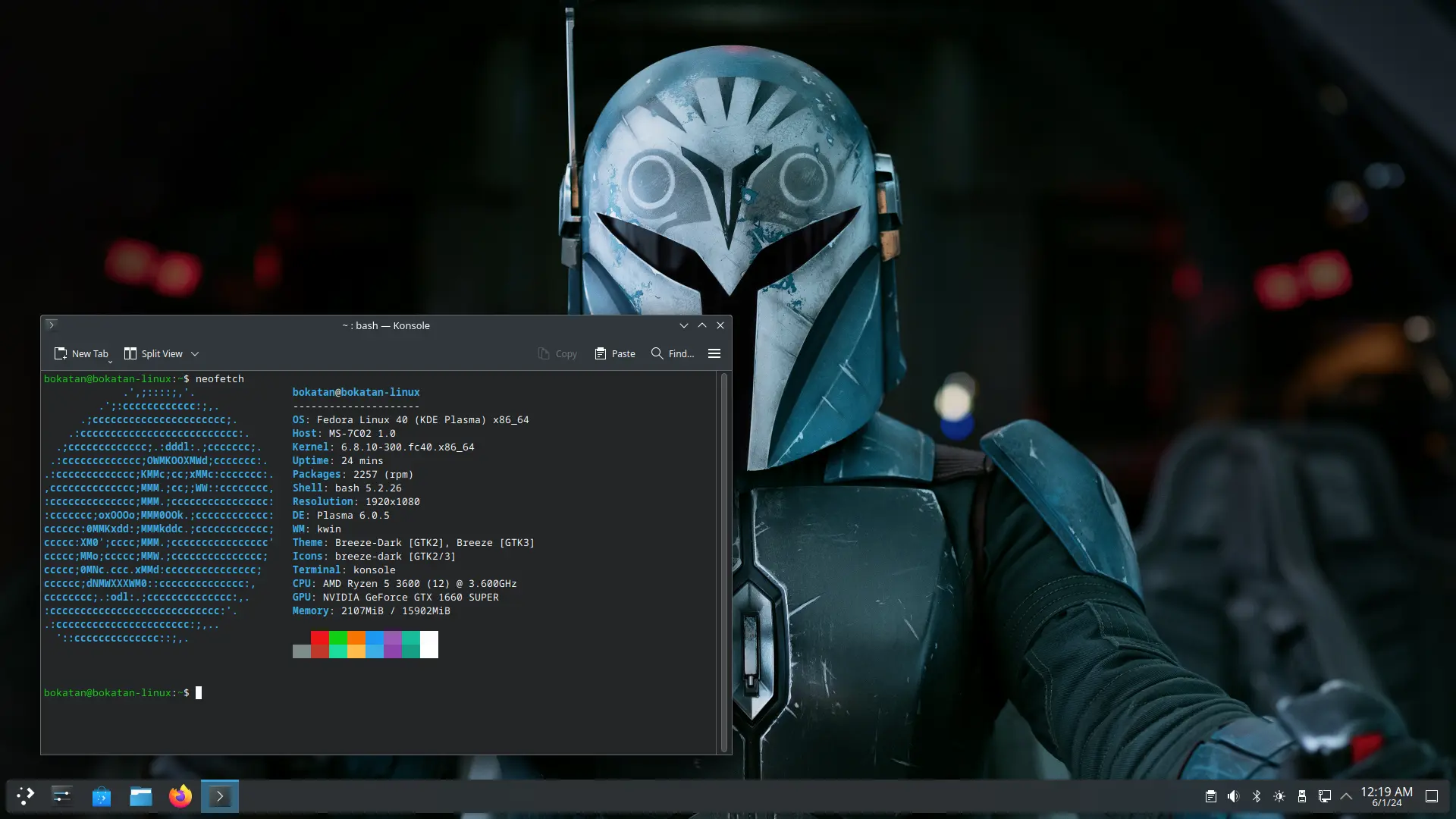This screenshot has height=819, width=1456.
Task: Expand hidden system tray icons
Action: tap(1347, 796)
